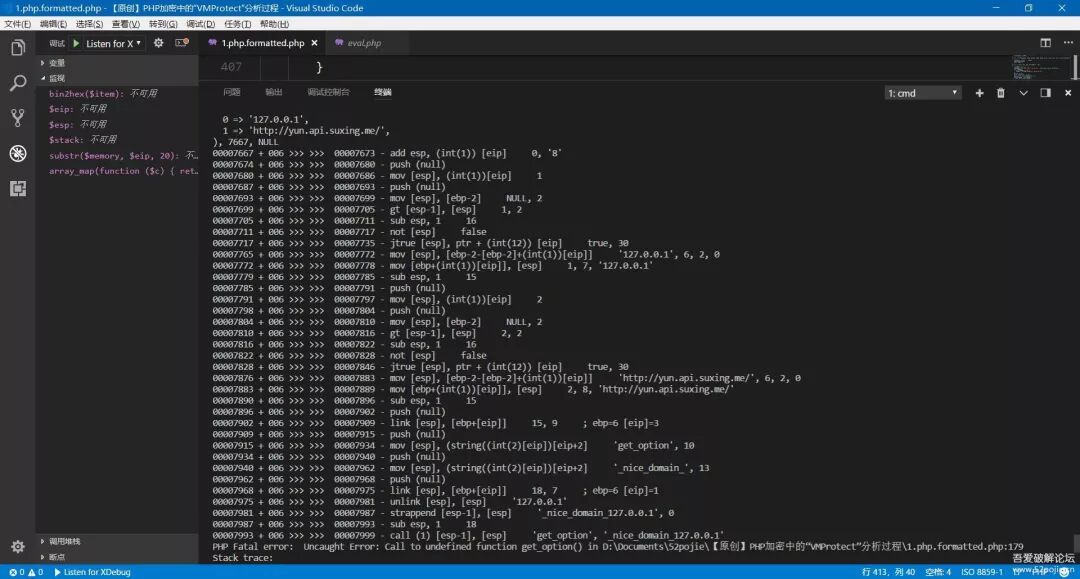This screenshot has height=579, width=1080.
Task: Open the Explorer view in the activity bar
Action: [x=18, y=48]
